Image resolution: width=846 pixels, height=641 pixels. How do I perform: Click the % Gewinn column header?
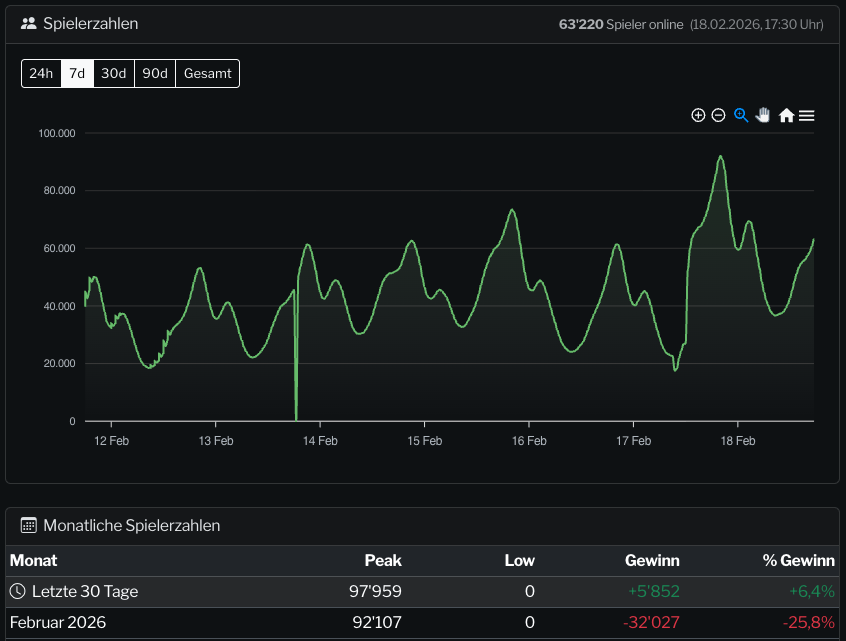798,560
